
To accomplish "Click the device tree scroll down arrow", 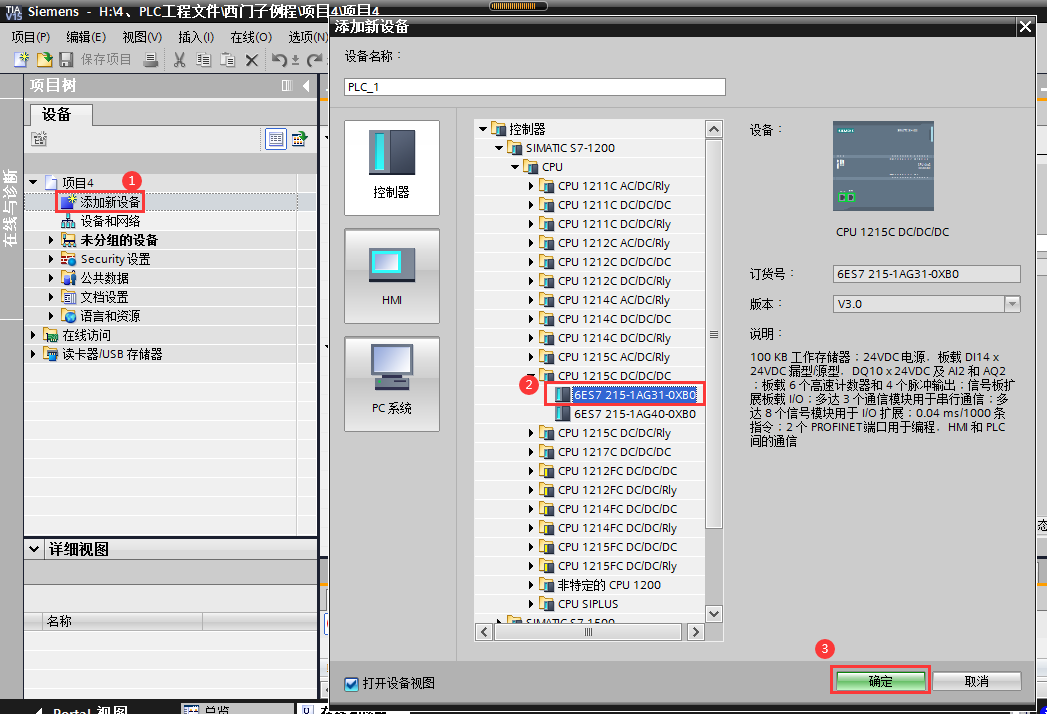I will (714, 614).
